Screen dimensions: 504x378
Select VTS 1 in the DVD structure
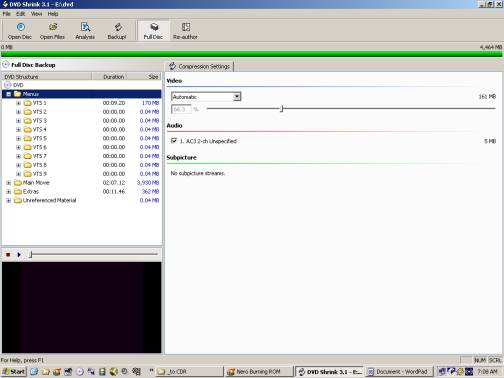(x=39, y=103)
